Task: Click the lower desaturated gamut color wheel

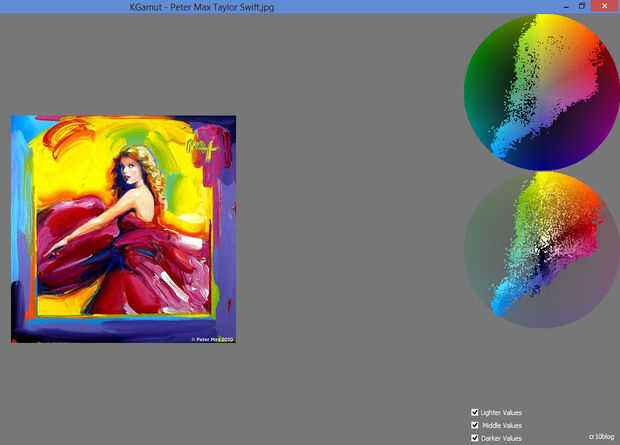Action: tap(542, 250)
